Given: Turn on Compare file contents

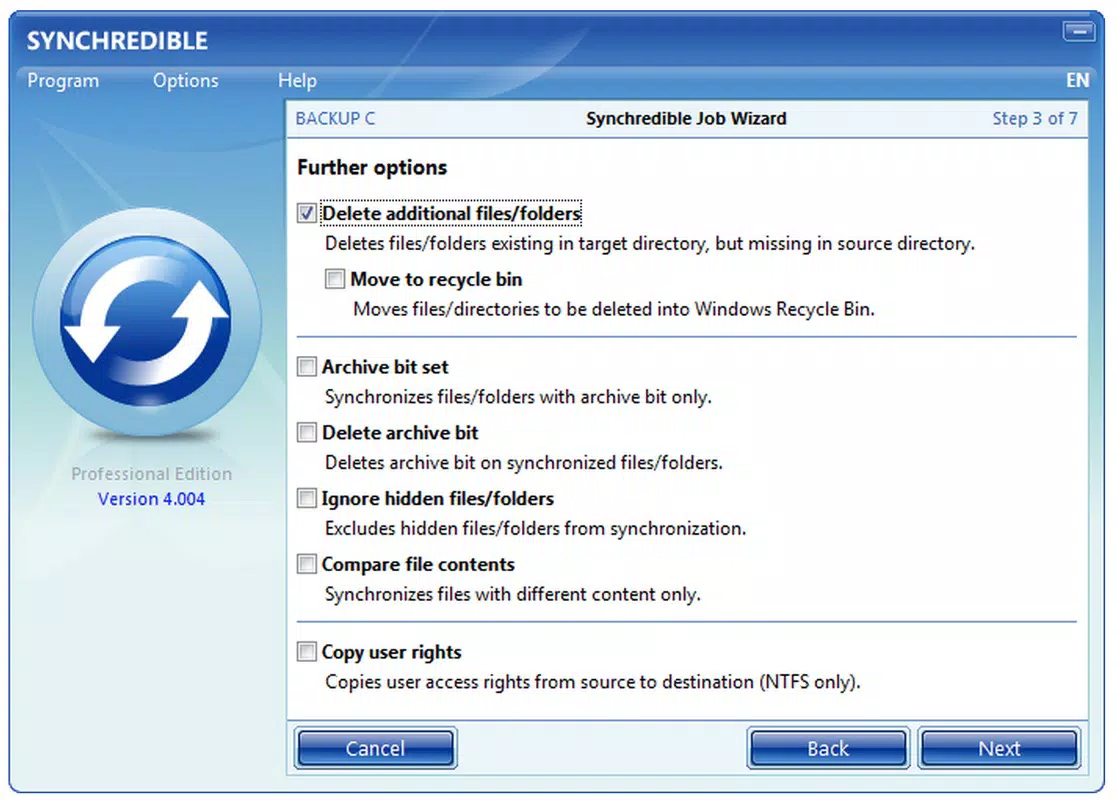Looking at the screenshot, I should click(306, 563).
